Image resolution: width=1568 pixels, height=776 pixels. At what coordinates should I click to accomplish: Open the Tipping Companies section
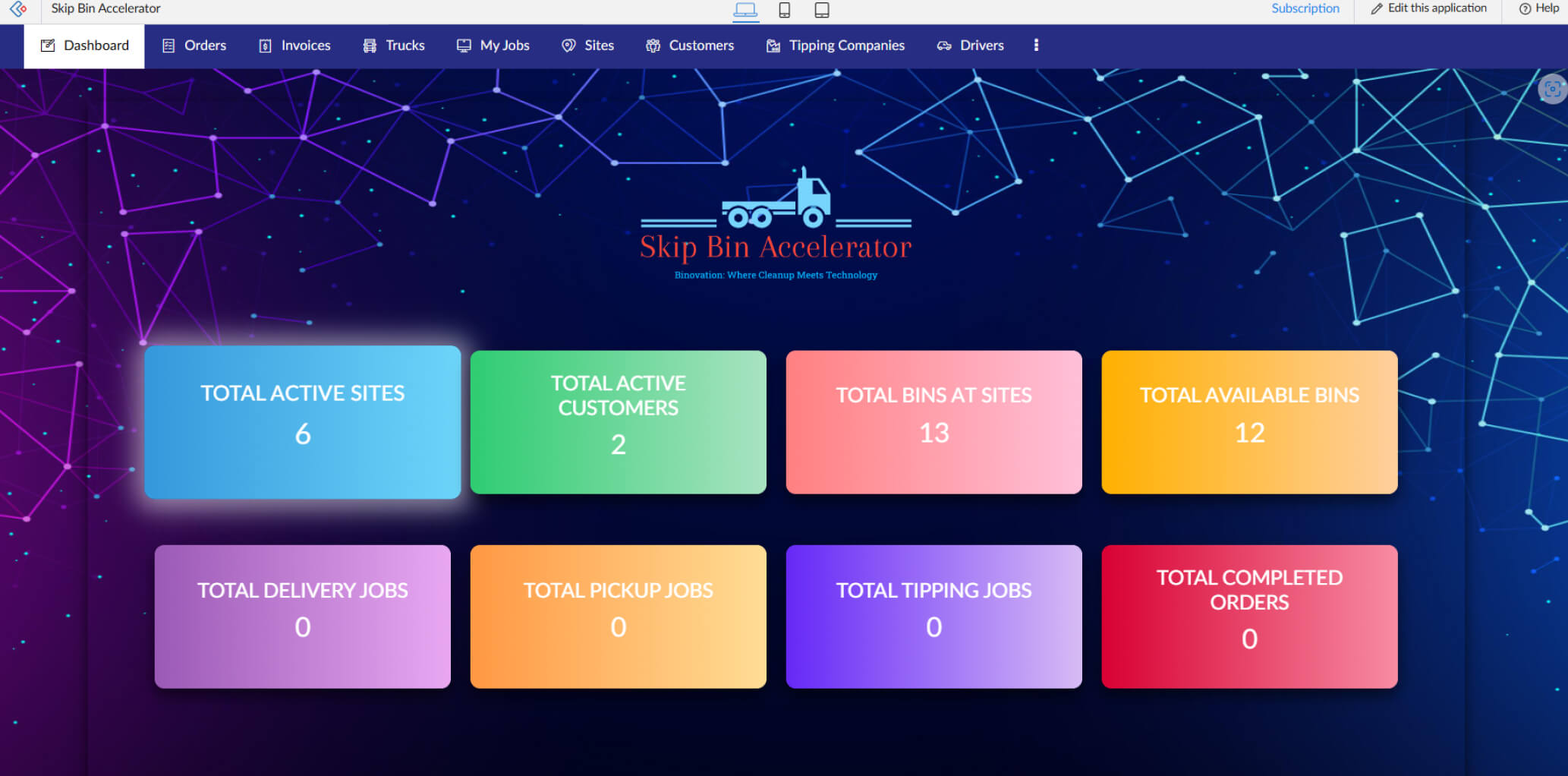coord(835,46)
